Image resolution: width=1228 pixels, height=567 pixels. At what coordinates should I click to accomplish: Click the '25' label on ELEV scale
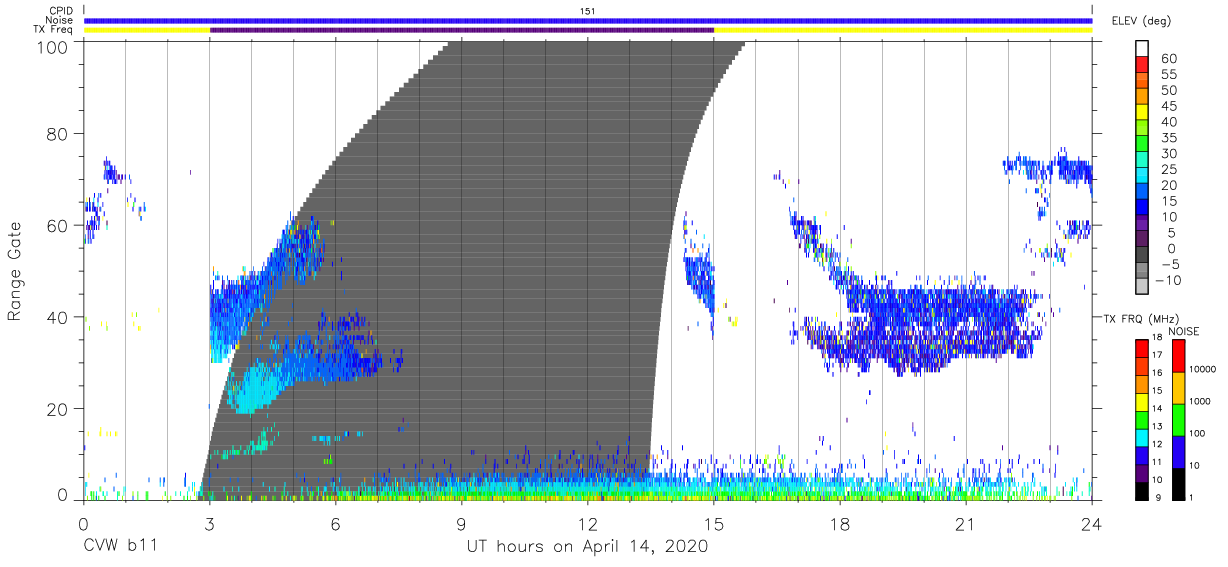[1169, 169]
